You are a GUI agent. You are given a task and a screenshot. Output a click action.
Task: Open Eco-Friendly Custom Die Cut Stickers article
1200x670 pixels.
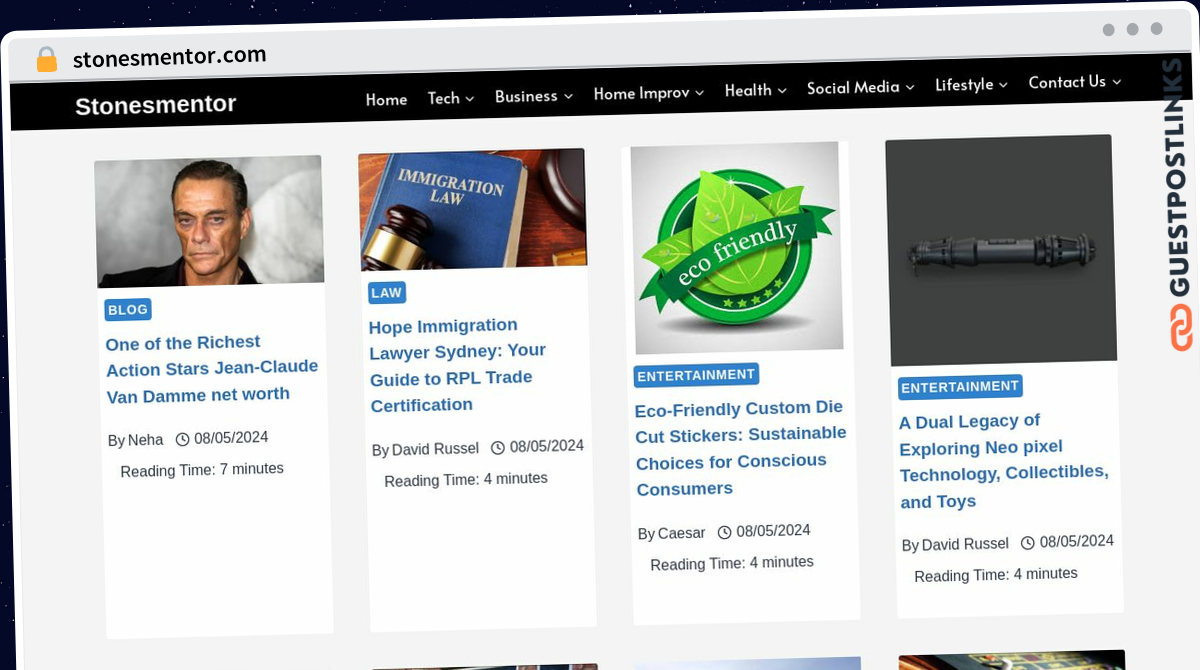tap(741, 448)
